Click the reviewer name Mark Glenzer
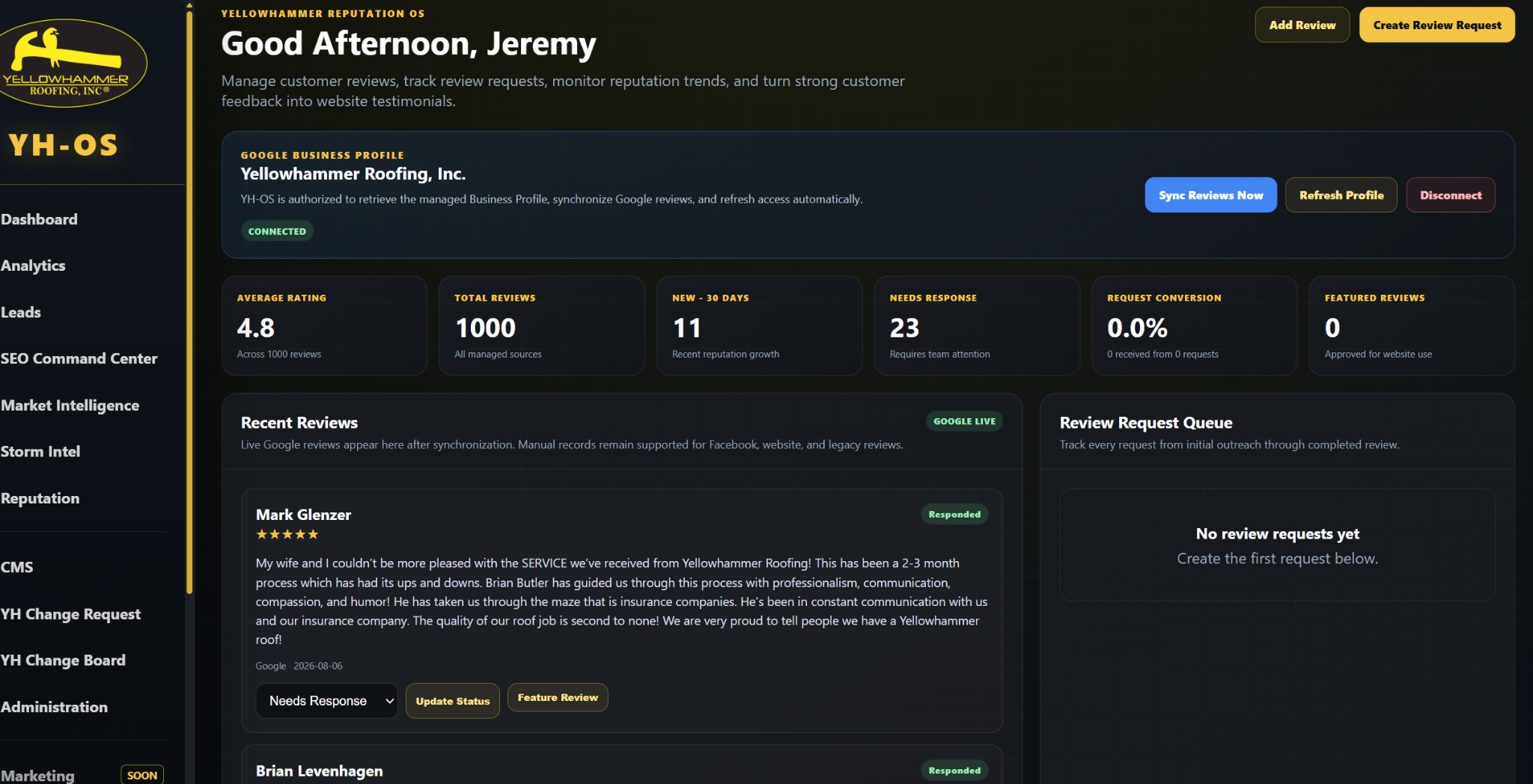 (303, 515)
